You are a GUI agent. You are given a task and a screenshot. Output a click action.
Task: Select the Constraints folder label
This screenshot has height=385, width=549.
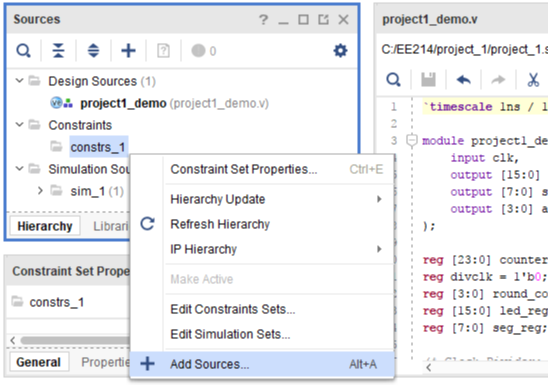[x=80, y=125]
